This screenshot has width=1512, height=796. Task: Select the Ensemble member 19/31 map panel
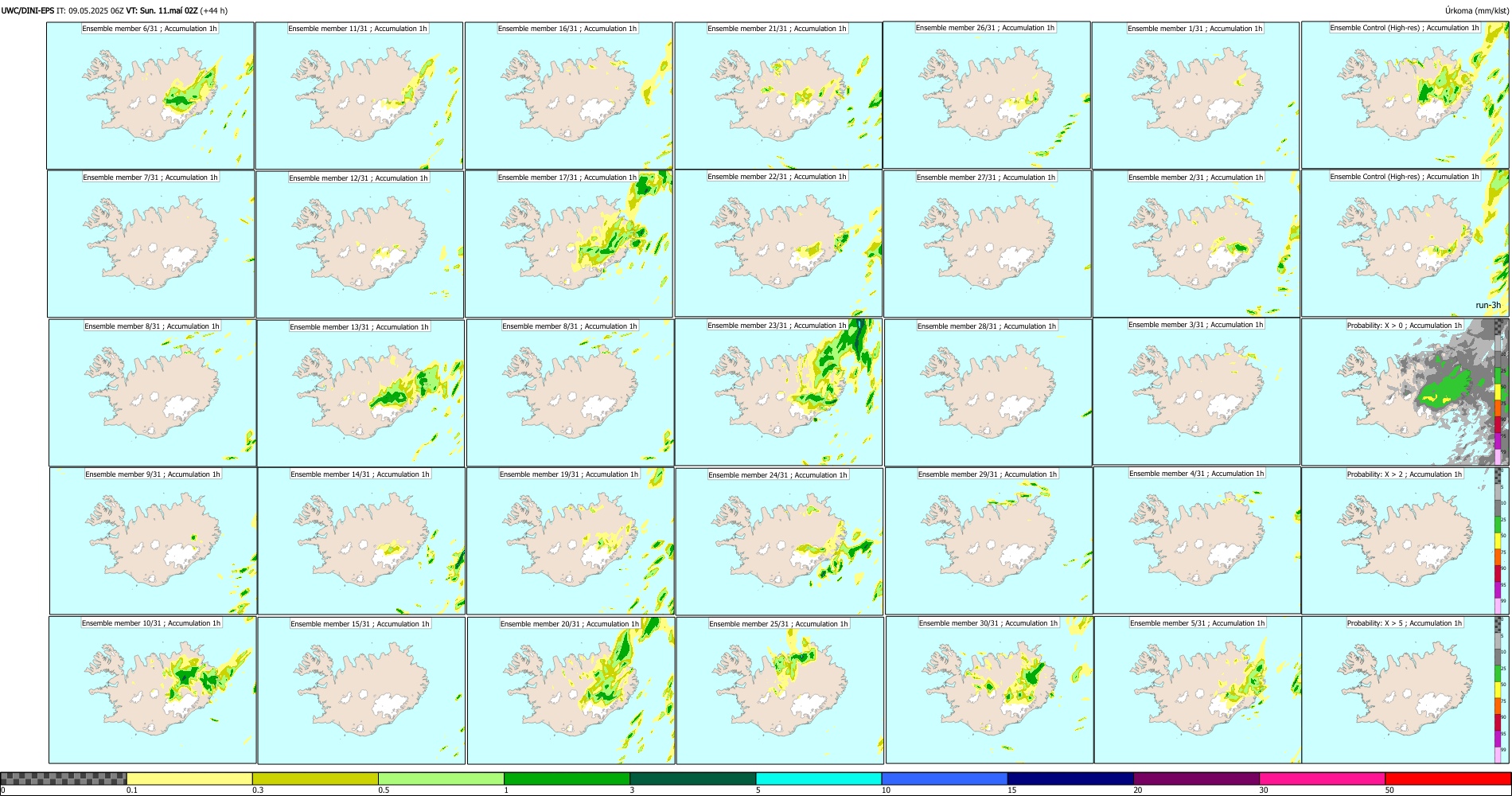click(x=570, y=540)
